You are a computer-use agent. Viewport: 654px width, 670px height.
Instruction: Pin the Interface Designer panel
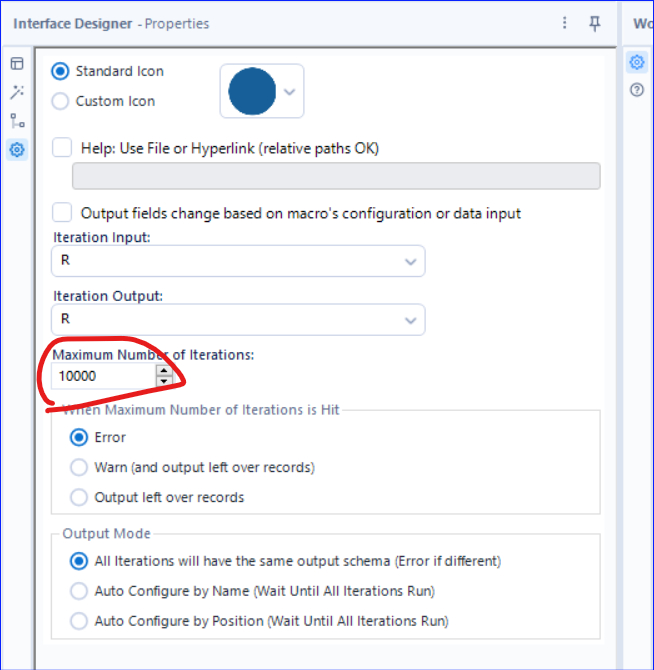[595, 24]
